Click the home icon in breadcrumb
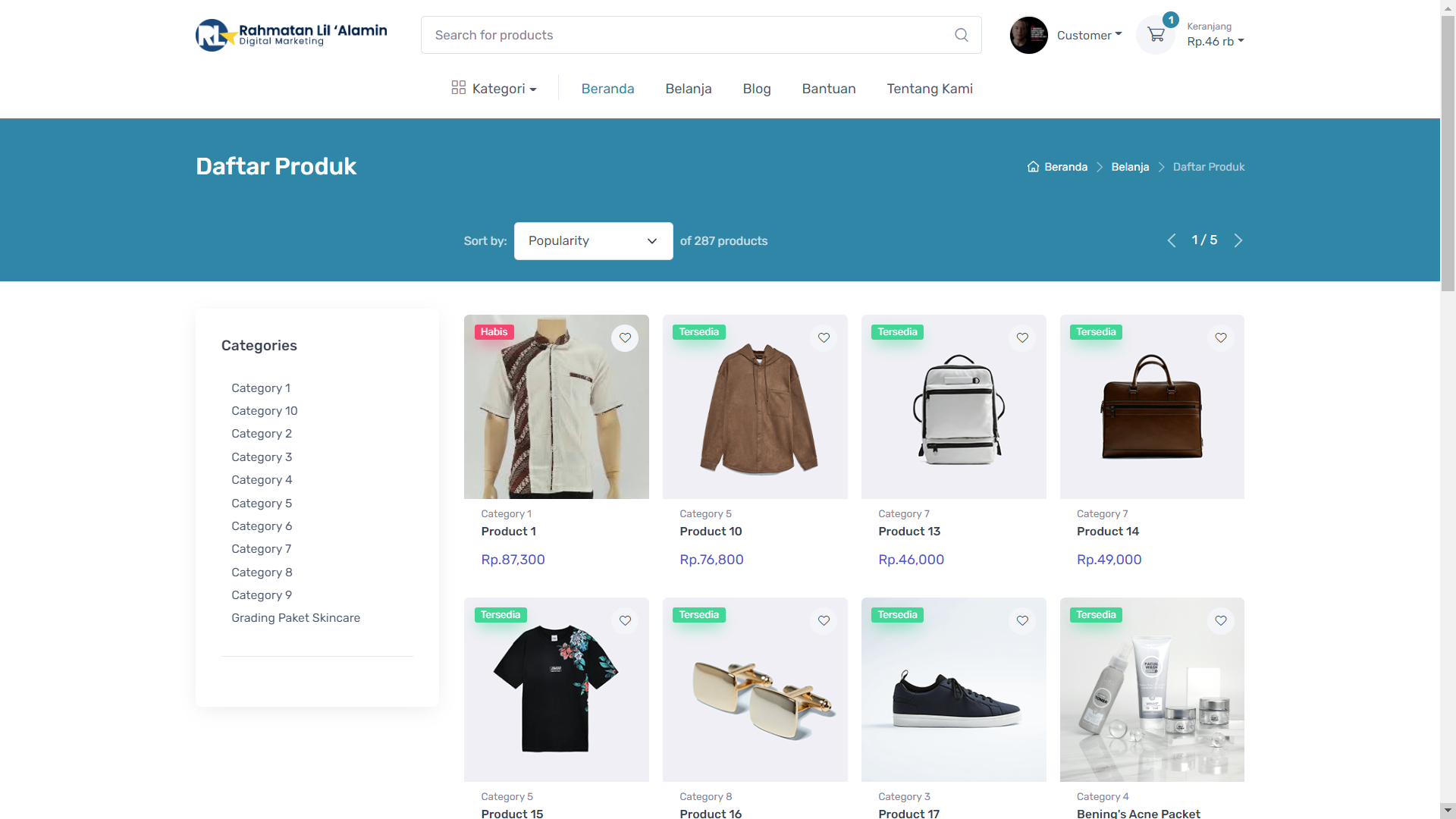The image size is (1456, 819). pyautogui.click(x=1033, y=167)
